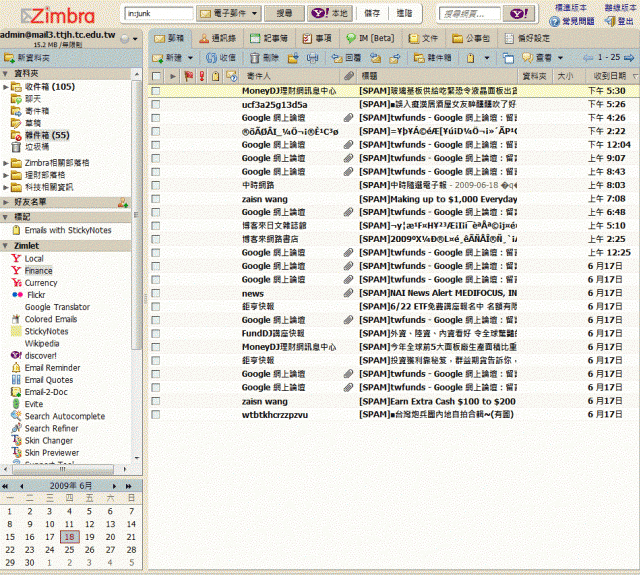The image size is (640, 575).
Task: Go to next page of messages arrow
Action: click(629, 58)
